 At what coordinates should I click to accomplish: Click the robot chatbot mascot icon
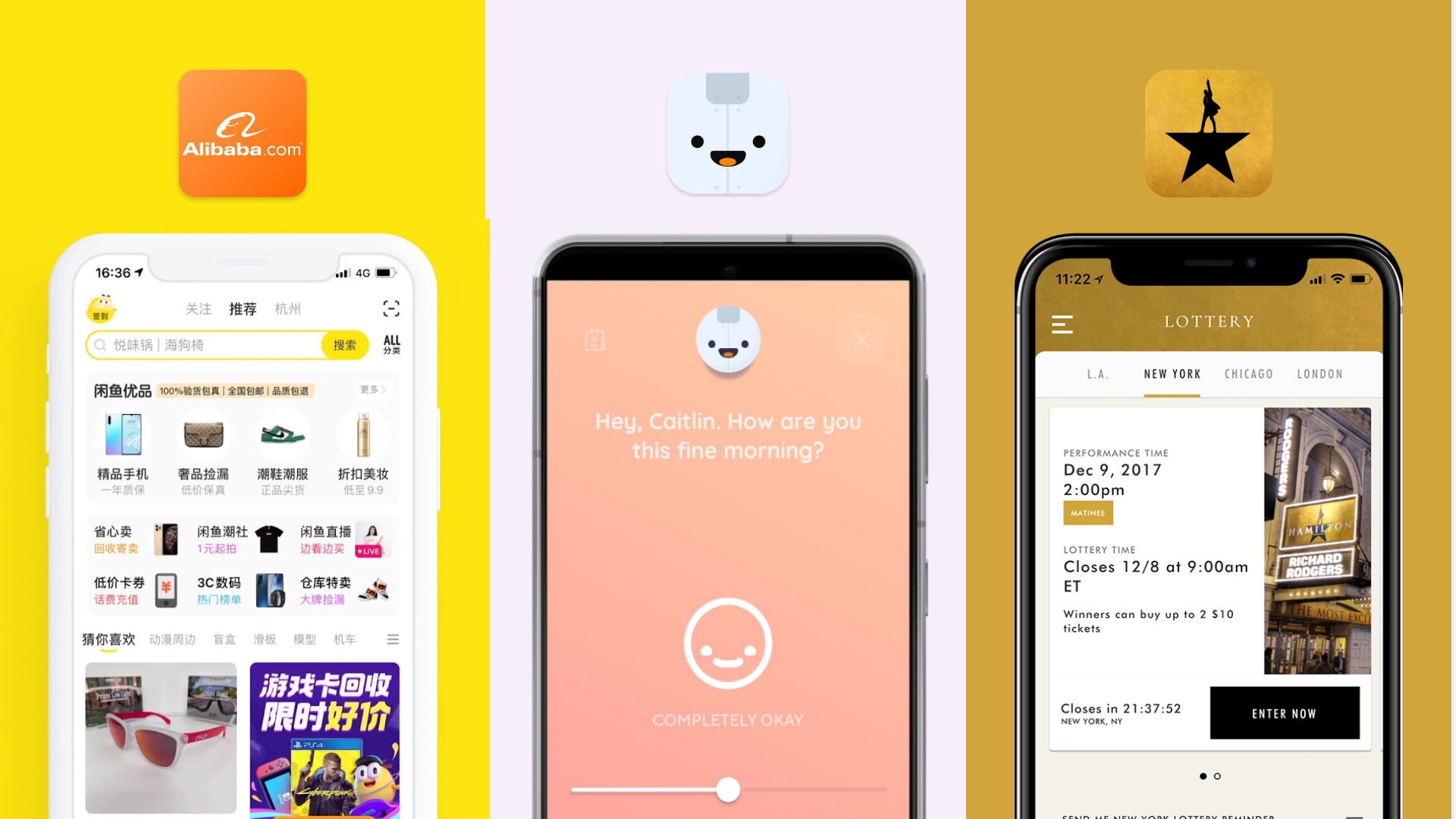727,130
